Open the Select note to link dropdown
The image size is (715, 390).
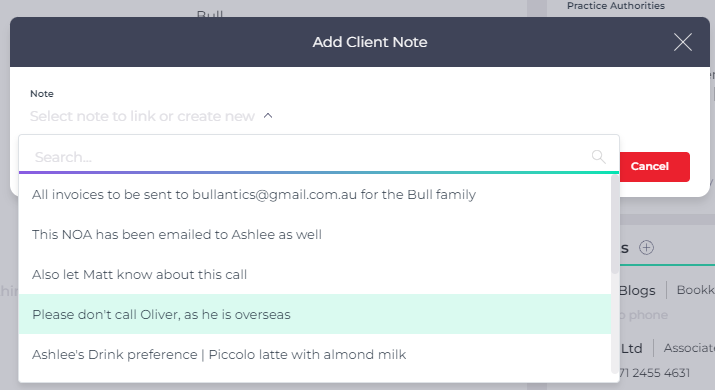pos(142,116)
